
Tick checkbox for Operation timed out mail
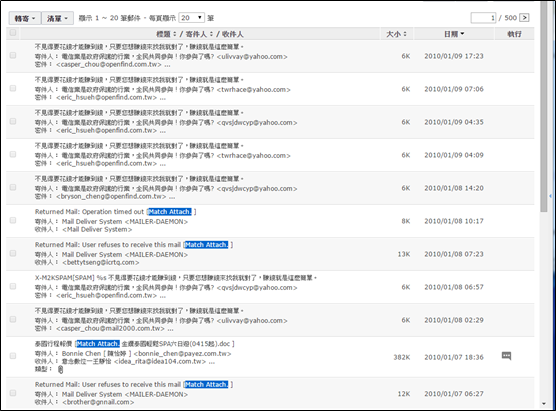[x=13, y=220]
